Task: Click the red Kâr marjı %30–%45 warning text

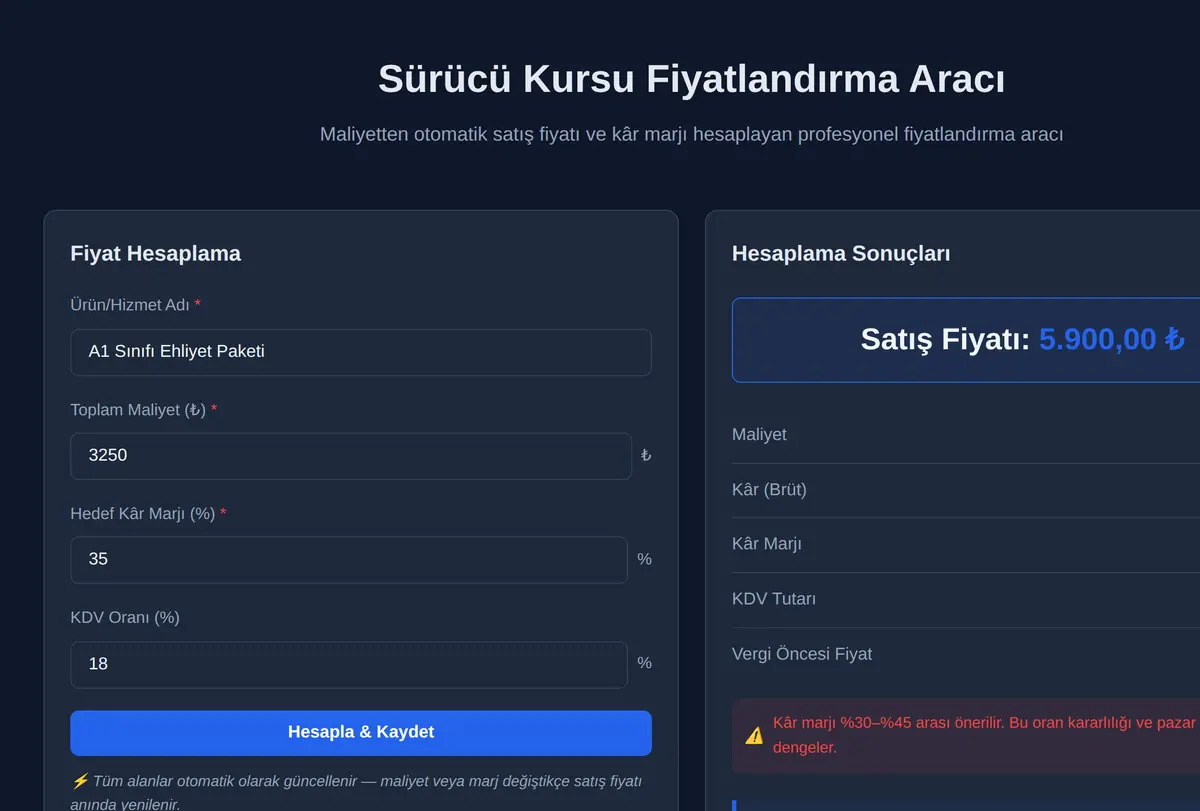Action: (x=985, y=735)
